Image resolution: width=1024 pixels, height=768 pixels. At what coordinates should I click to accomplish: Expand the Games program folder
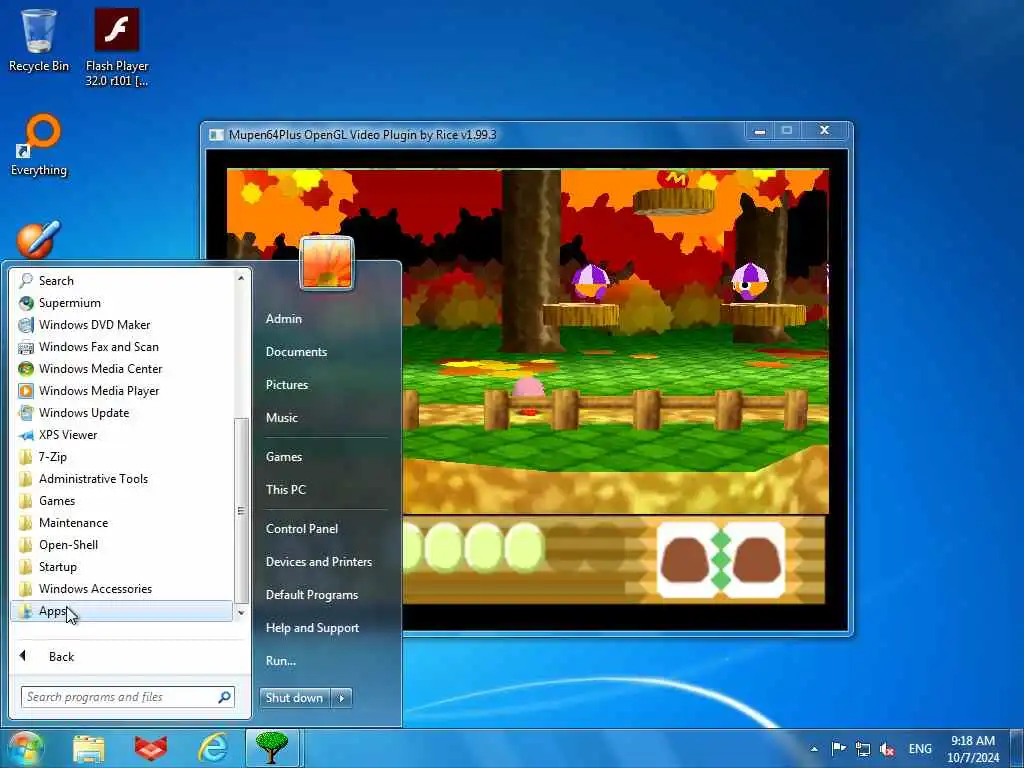tap(121, 501)
